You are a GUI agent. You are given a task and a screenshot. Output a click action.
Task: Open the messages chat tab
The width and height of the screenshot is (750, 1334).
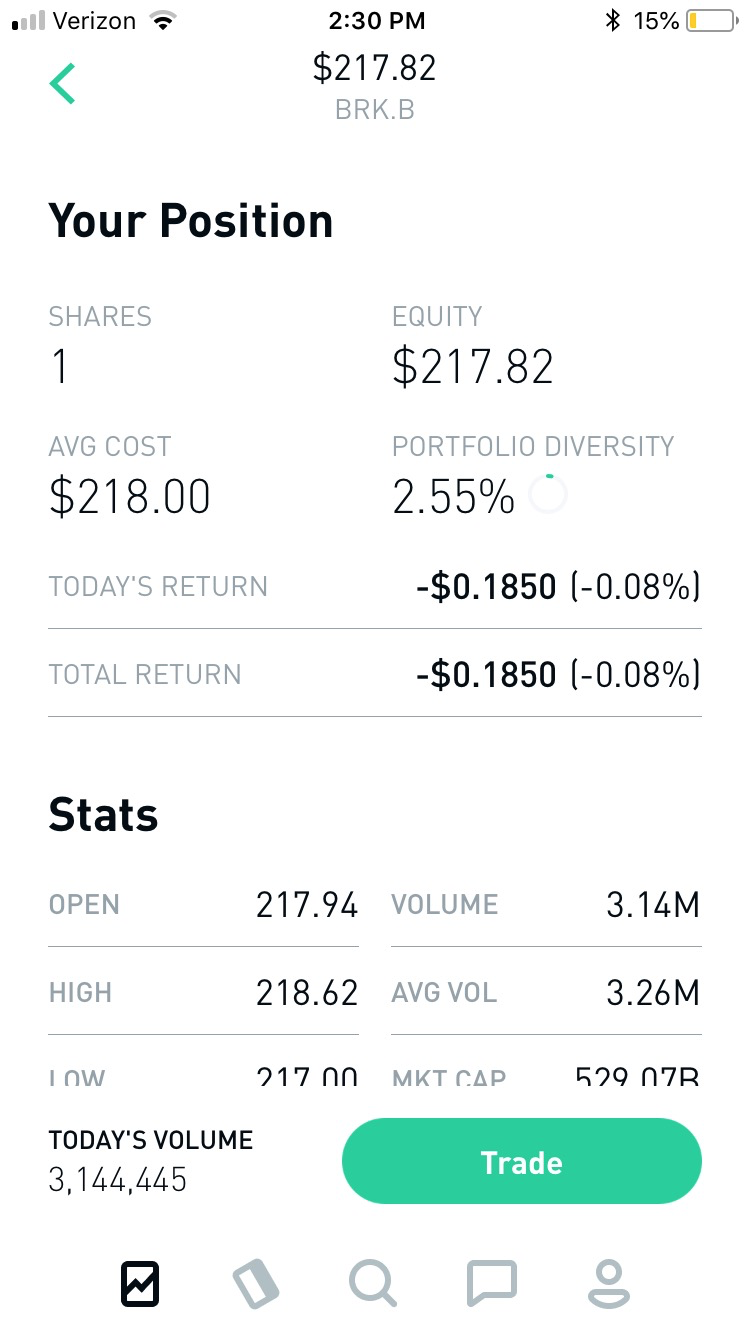492,1283
